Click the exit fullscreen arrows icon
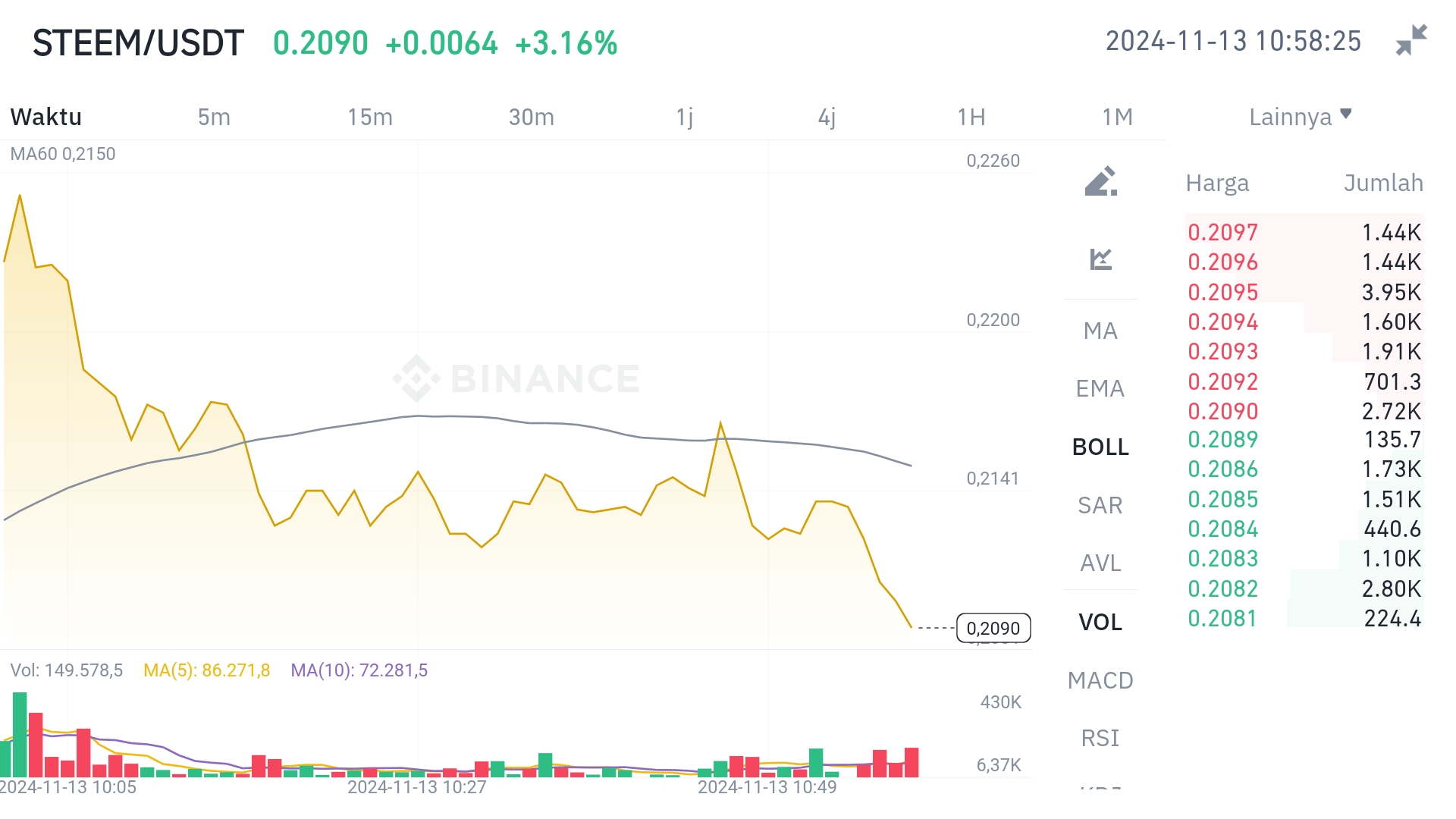 pyautogui.click(x=1411, y=41)
